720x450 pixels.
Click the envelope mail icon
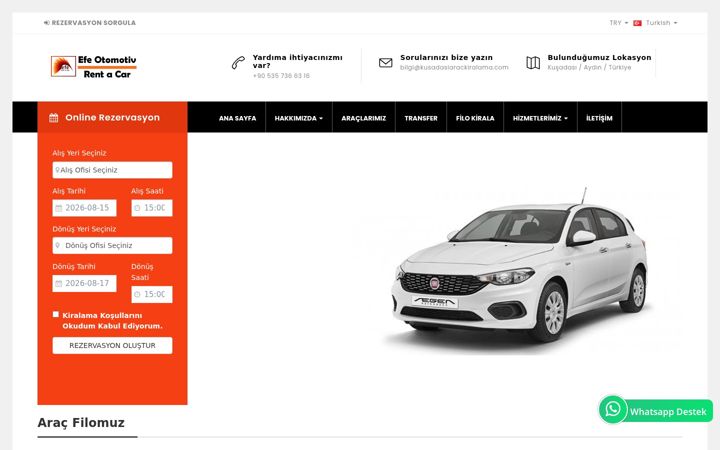pos(386,62)
